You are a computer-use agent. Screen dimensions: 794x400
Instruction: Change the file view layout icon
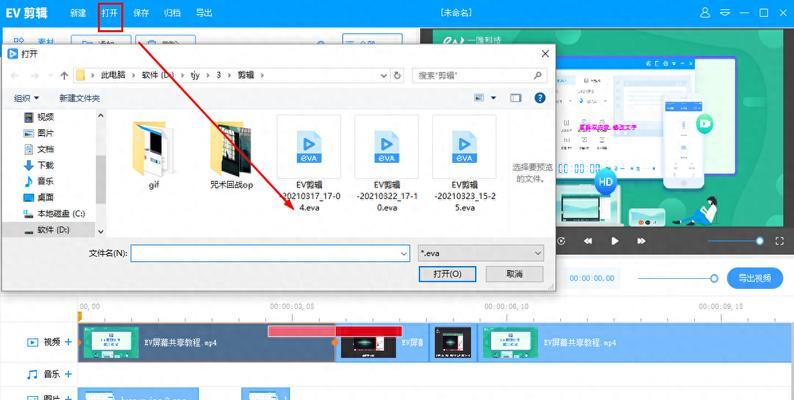click(x=479, y=98)
